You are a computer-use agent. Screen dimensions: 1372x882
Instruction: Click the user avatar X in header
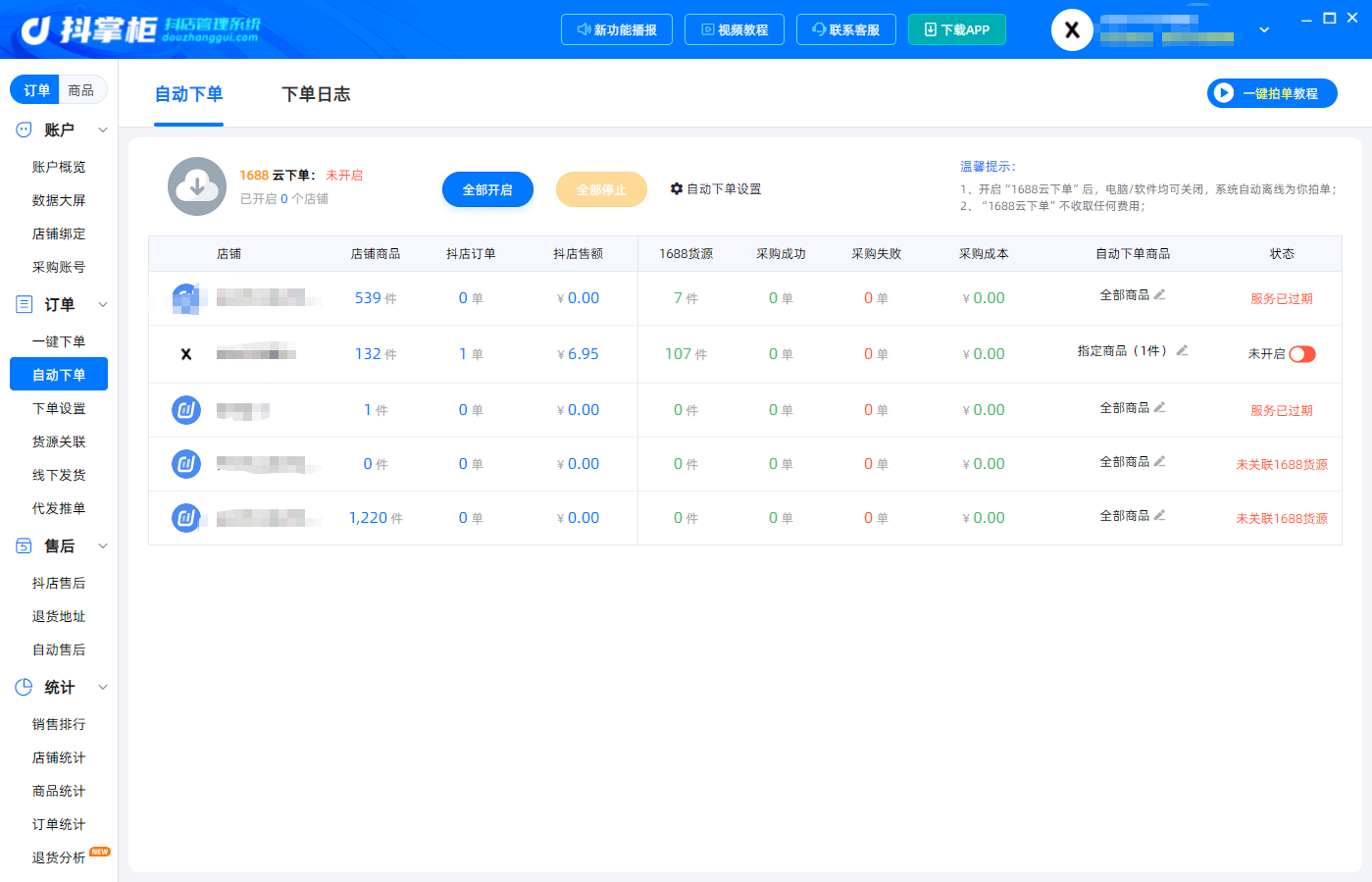click(x=1072, y=30)
